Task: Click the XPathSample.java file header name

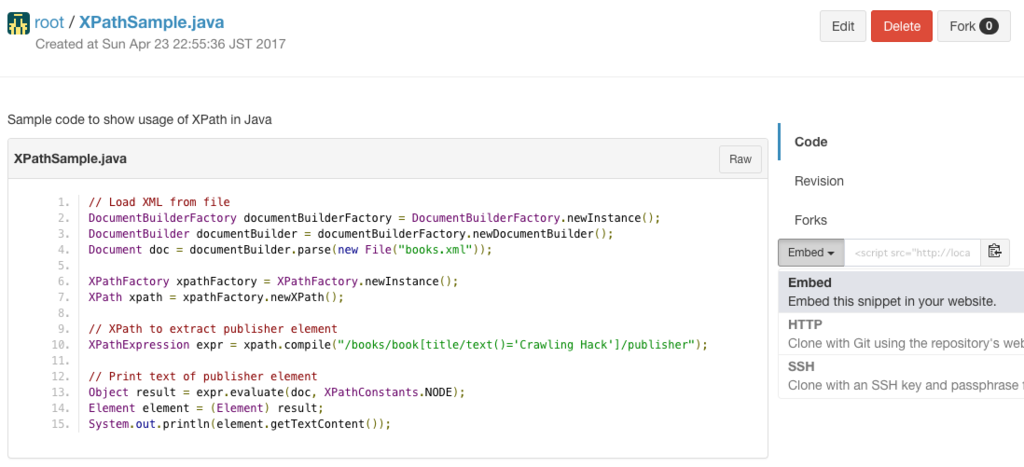Action: tap(71, 159)
